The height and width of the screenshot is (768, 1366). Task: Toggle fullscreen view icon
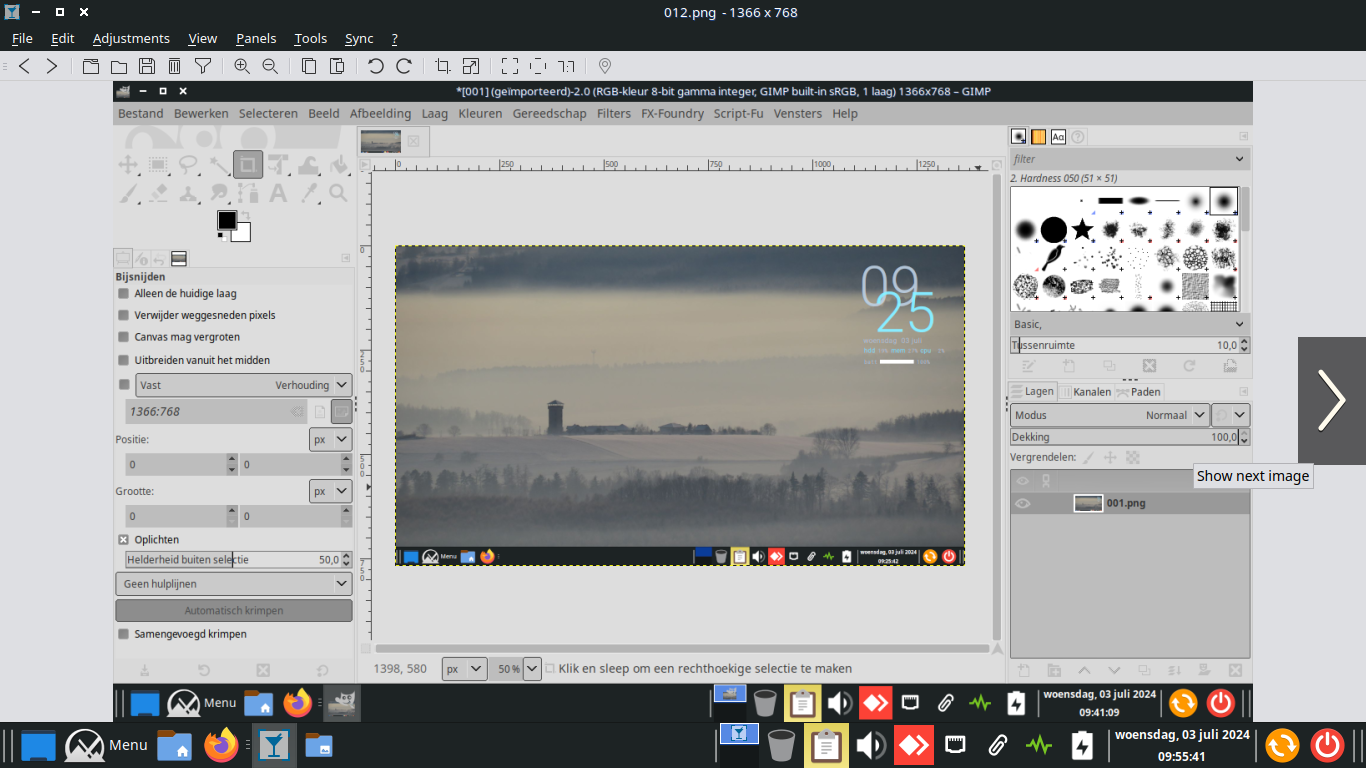(x=510, y=66)
